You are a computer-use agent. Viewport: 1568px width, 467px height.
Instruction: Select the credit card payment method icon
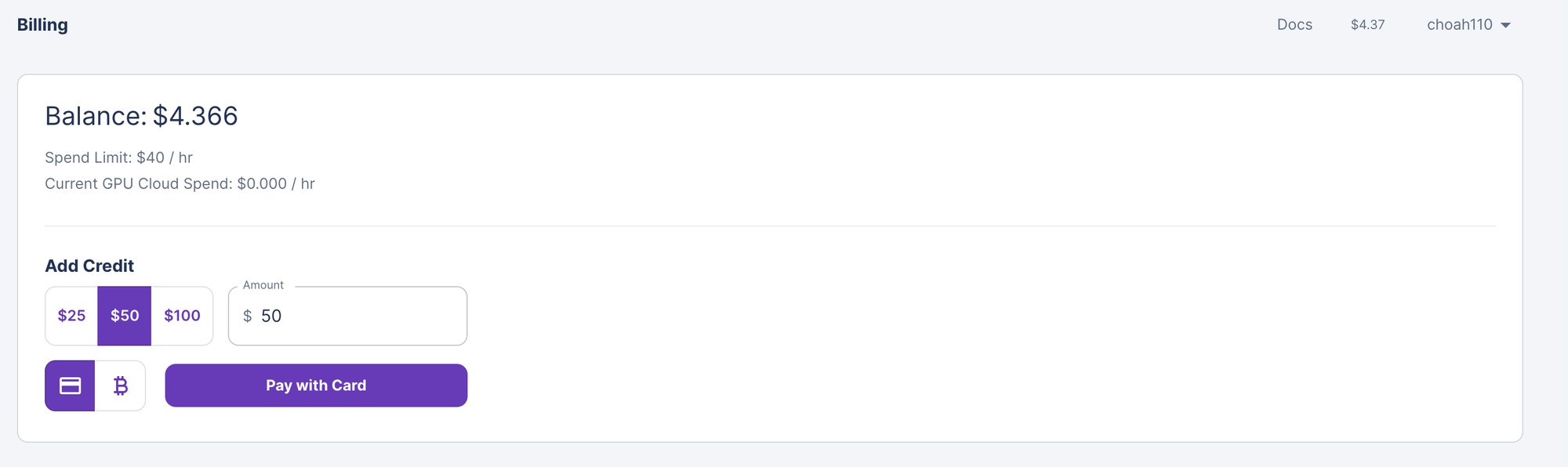71,386
